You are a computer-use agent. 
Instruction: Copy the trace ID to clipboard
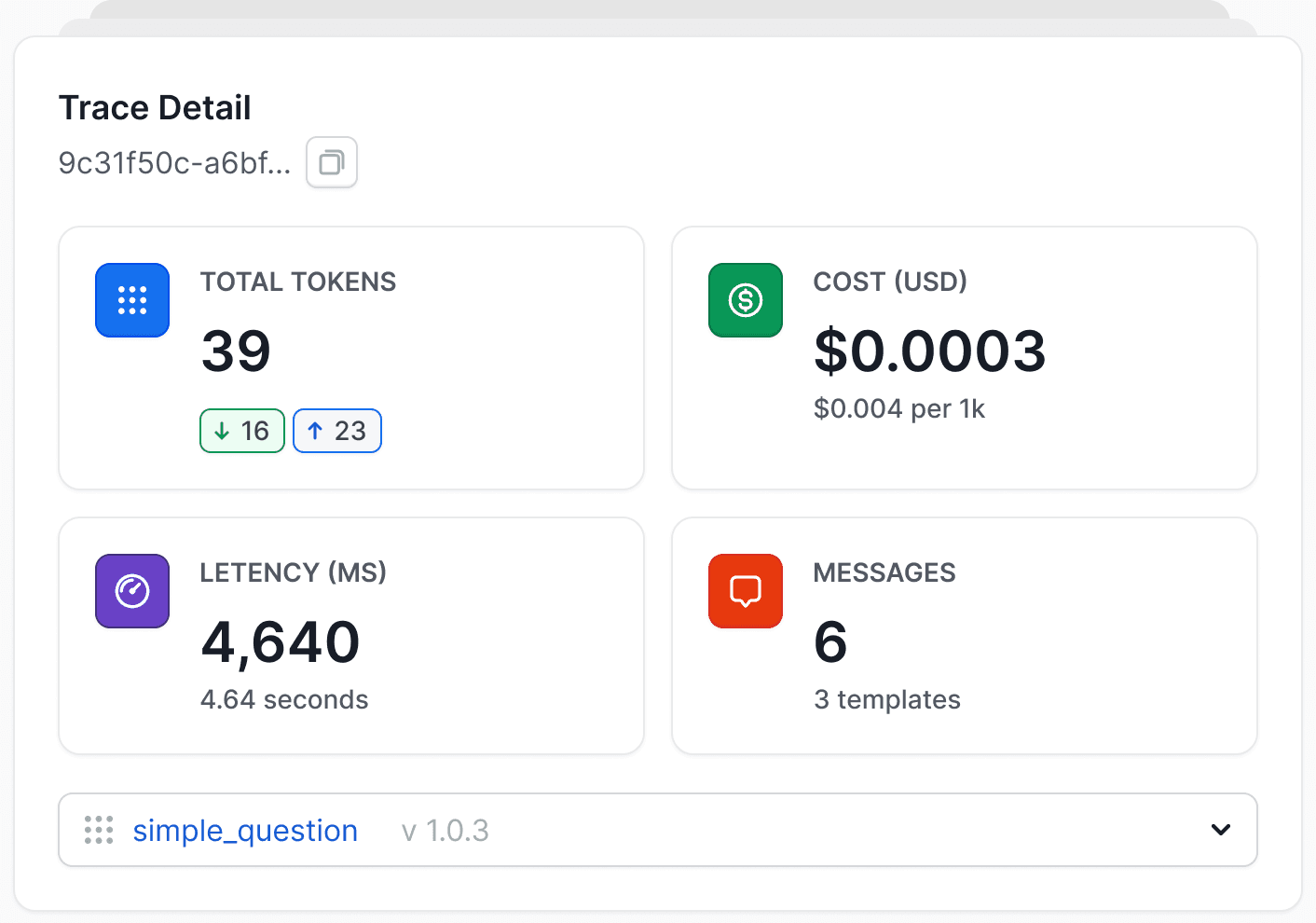click(x=332, y=163)
